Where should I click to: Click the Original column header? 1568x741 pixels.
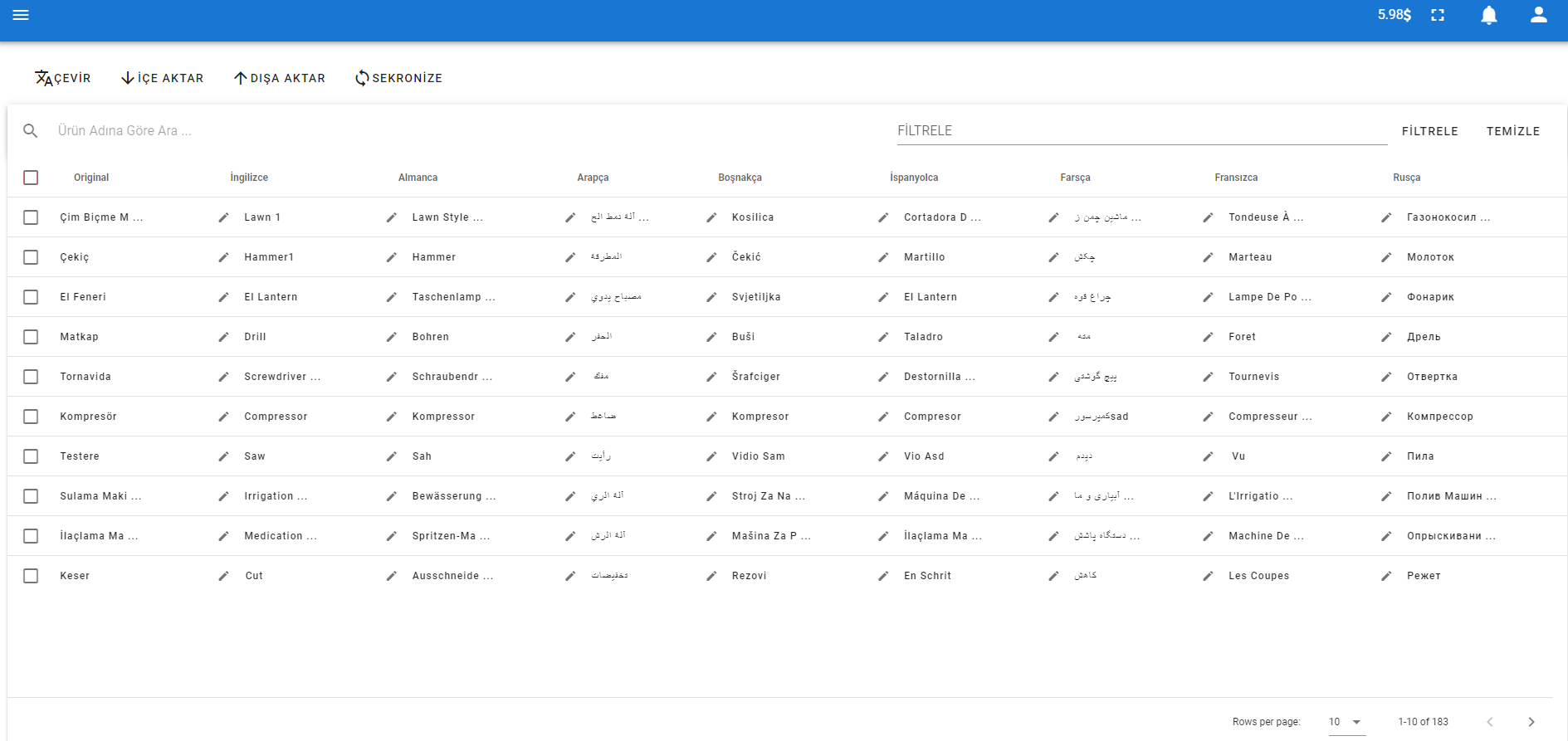(x=91, y=178)
